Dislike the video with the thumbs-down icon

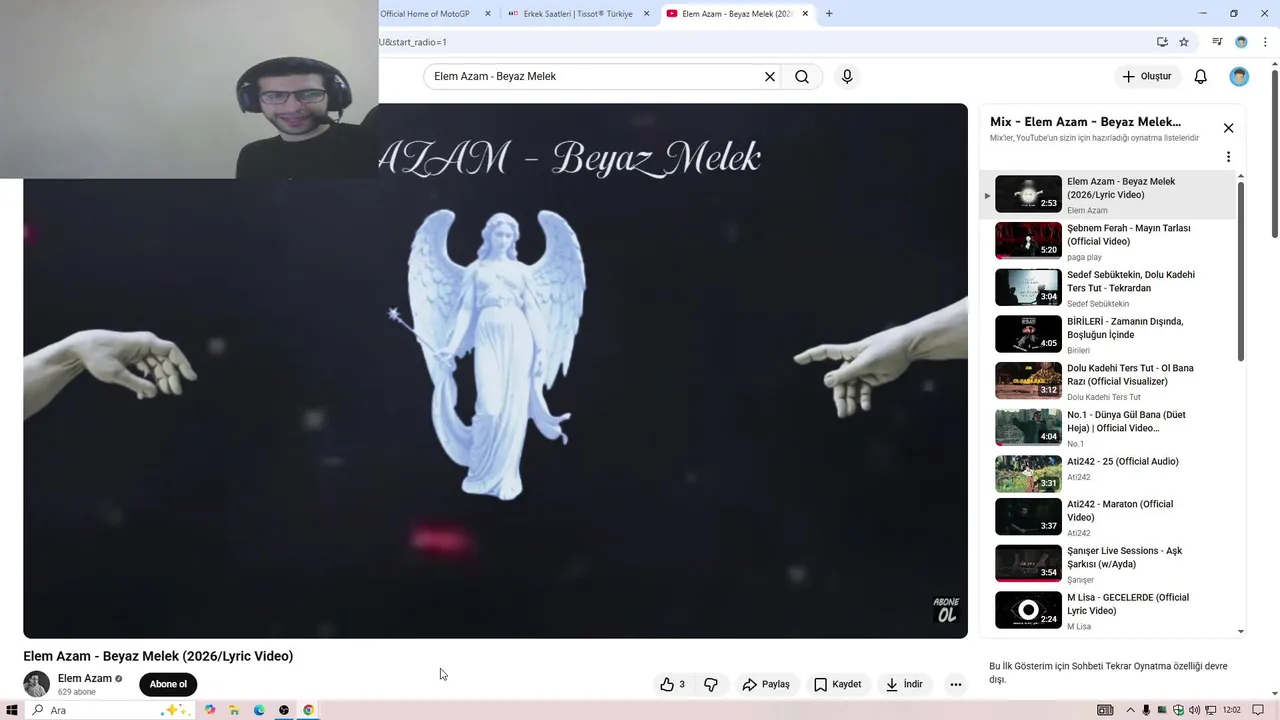pyautogui.click(x=711, y=684)
